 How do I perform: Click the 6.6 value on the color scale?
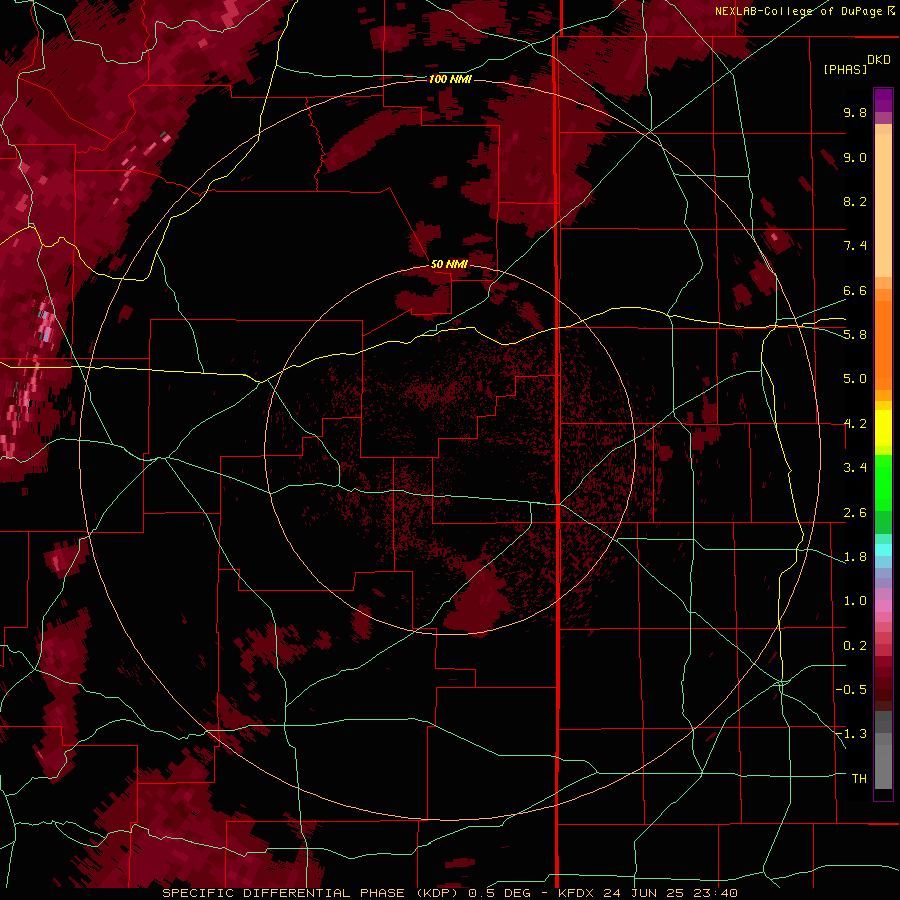click(x=855, y=290)
